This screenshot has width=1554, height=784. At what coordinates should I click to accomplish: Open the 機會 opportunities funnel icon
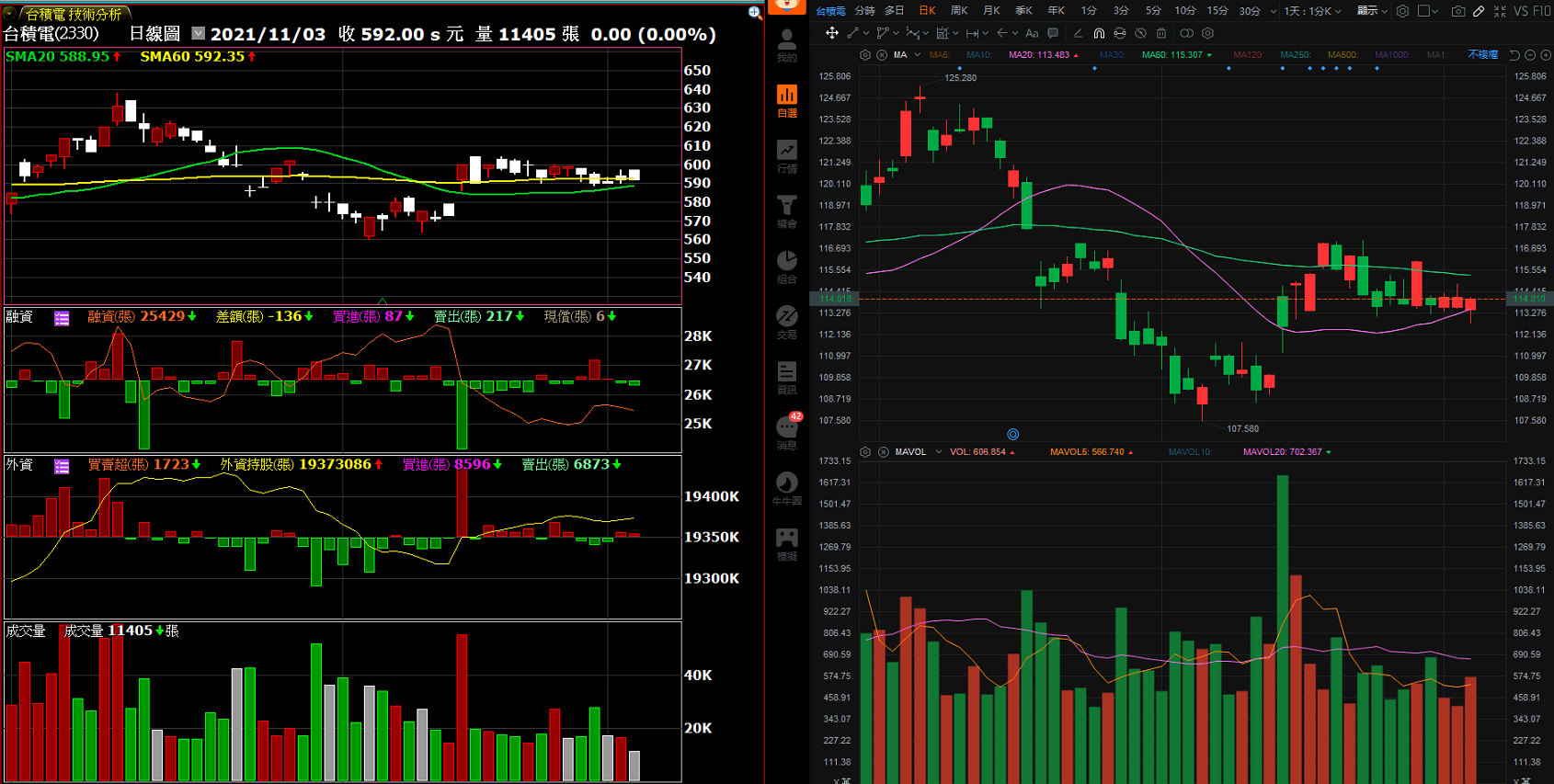pyautogui.click(x=787, y=210)
